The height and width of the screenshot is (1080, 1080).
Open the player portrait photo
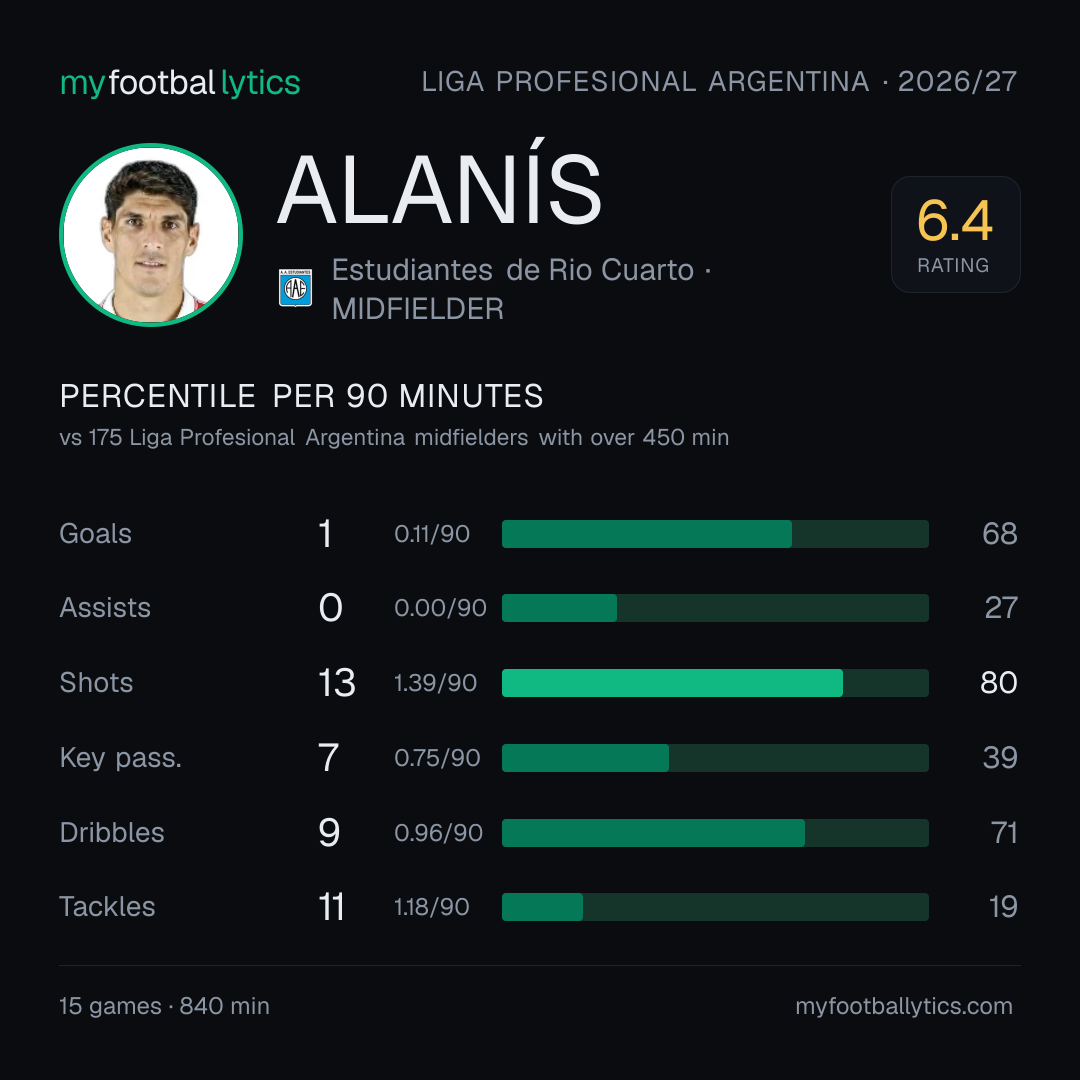[152, 235]
